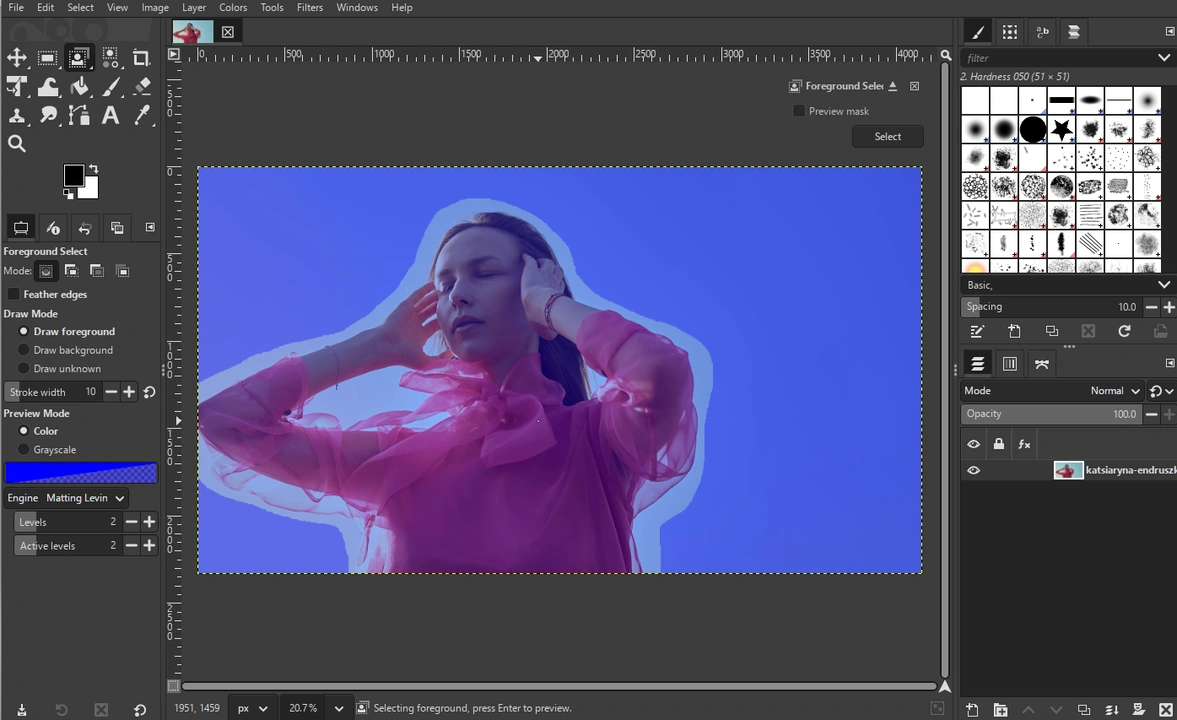Select the star-shaped brush thumbnail
The height and width of the screenshot is (720, 1177).
click(x=1061, y=129)
